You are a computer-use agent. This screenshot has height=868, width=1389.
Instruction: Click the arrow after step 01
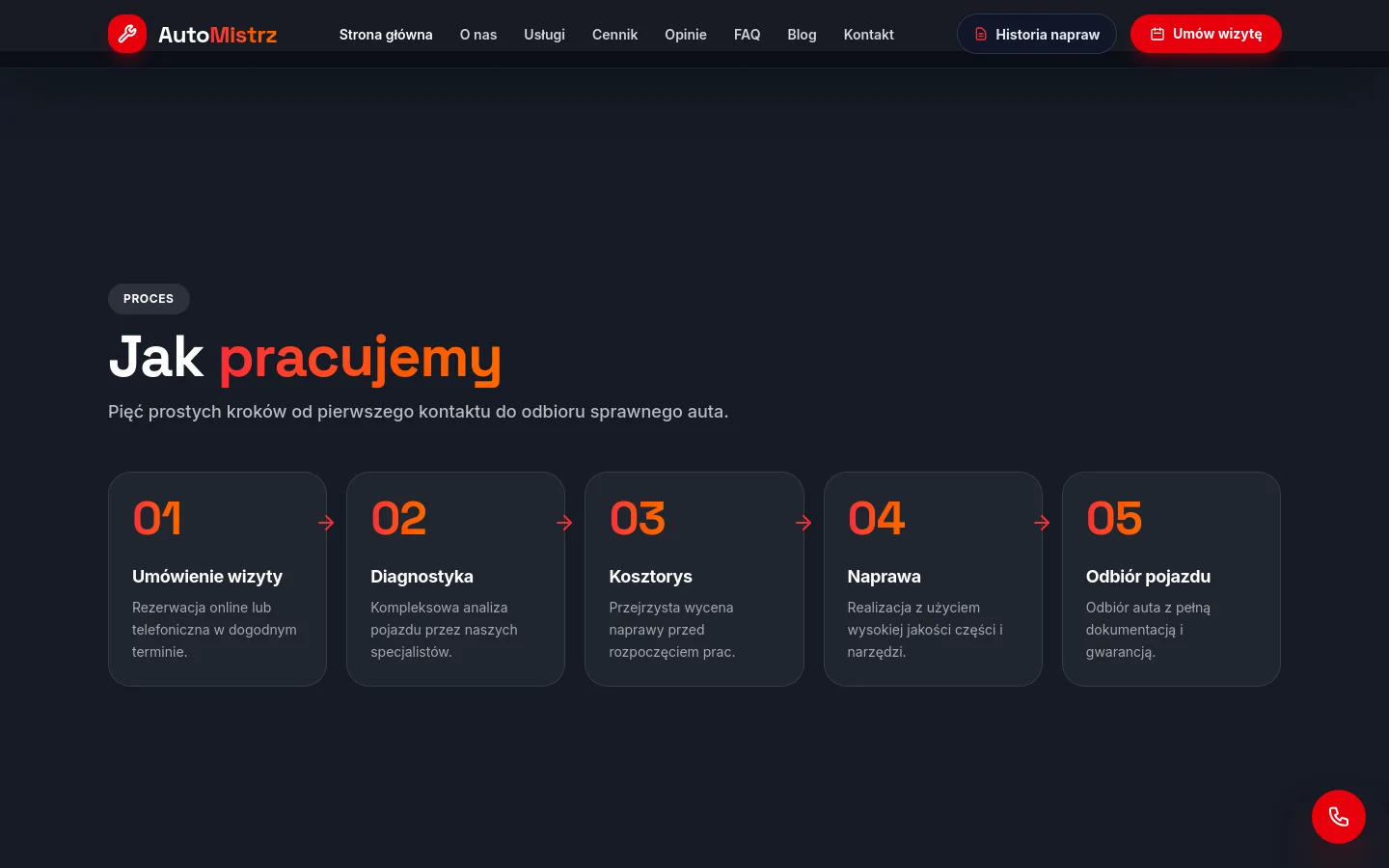(x=326, y=523)
